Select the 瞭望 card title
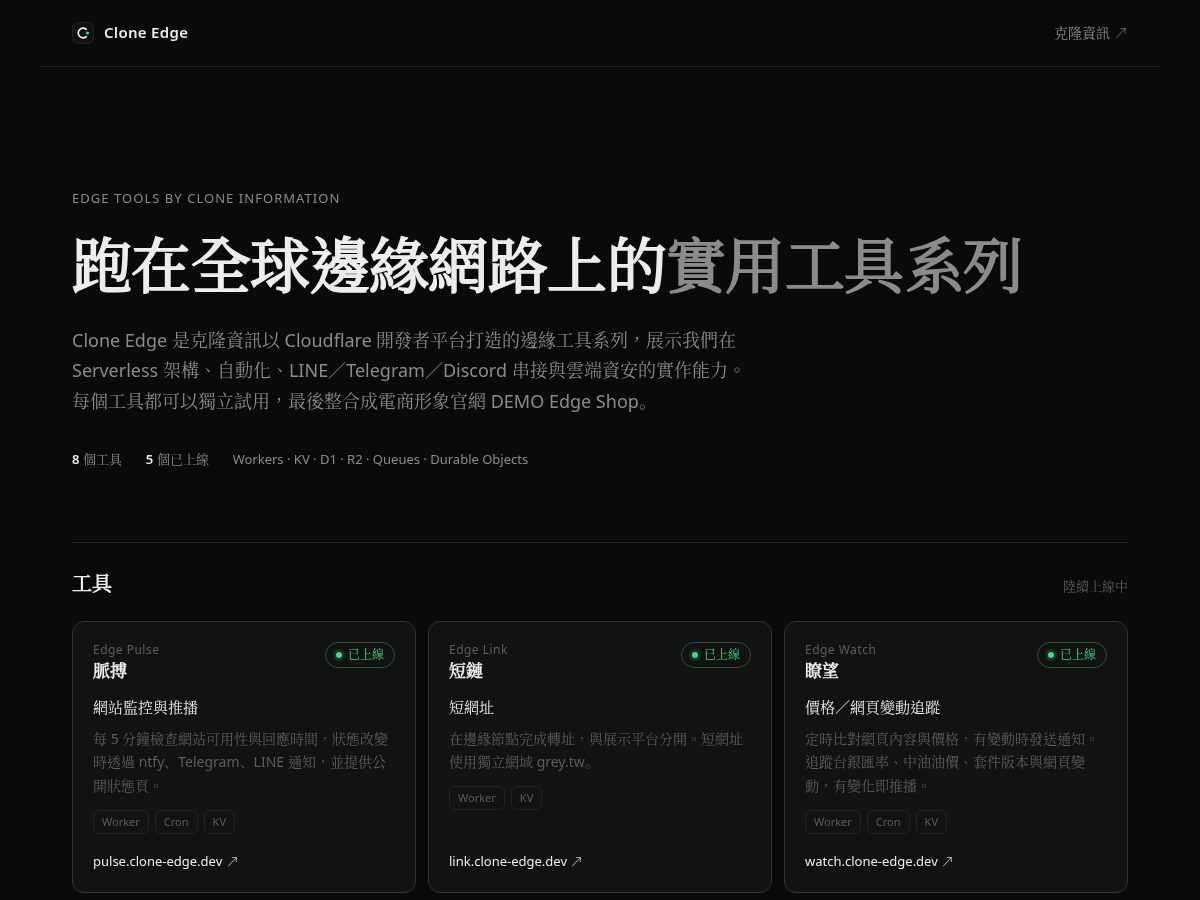1200x900 pixels. pos(822,671)
